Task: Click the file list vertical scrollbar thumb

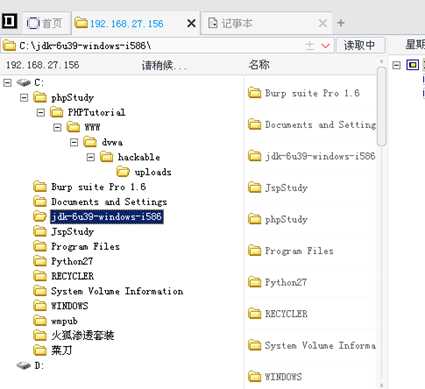Action: (382, 106)
